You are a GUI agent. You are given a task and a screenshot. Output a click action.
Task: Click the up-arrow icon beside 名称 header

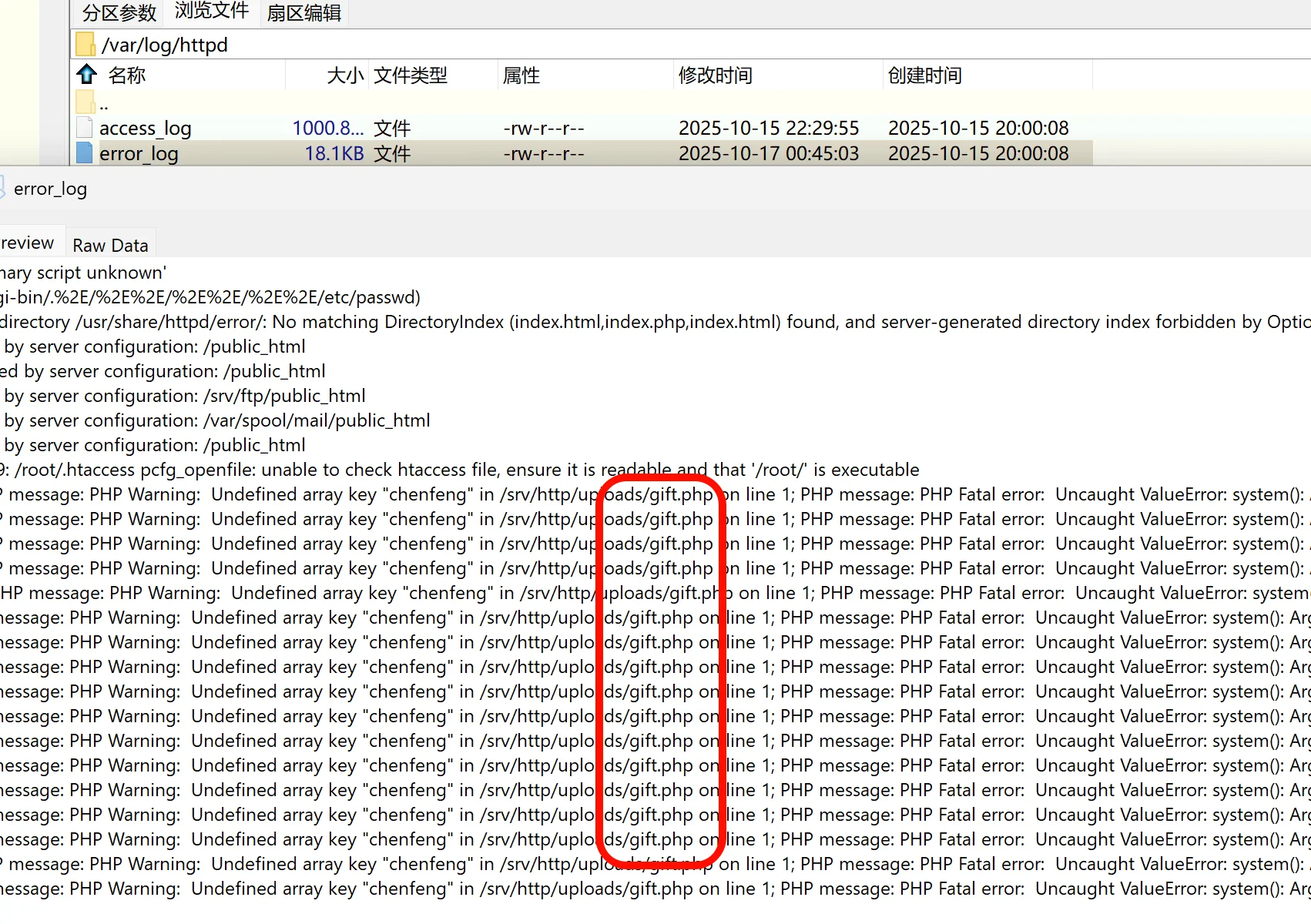click(x=86, y=75)
